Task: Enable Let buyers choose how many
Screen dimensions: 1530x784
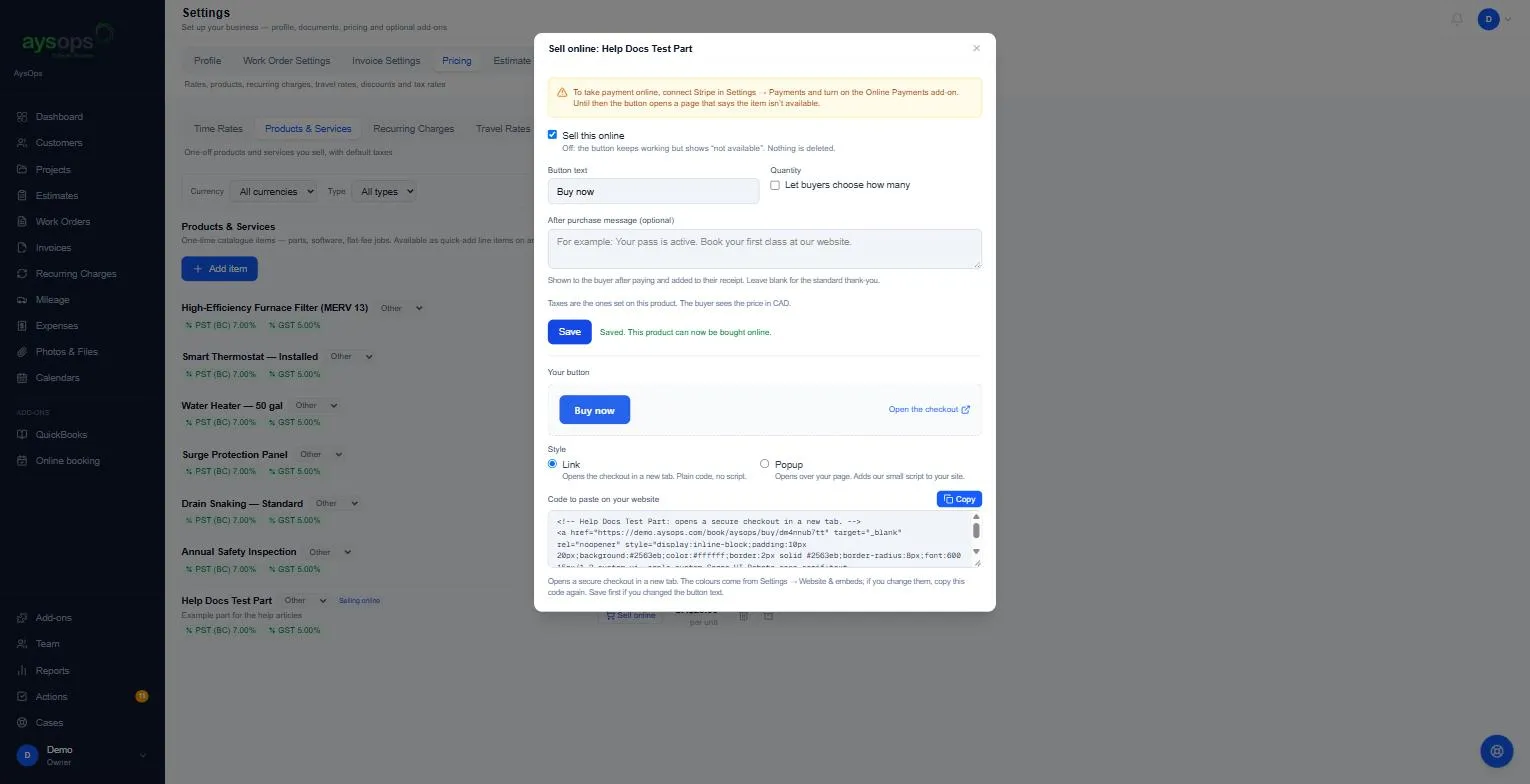Action: pos(775,185)
